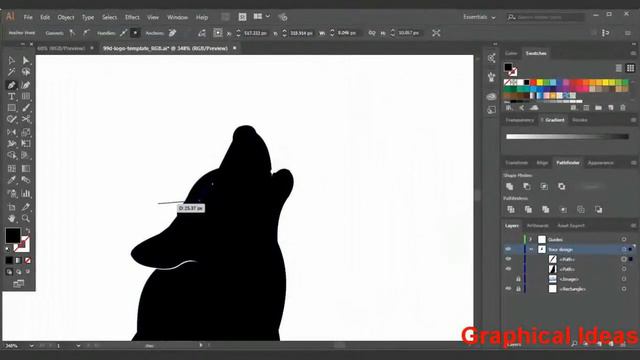Select the Curvature tool
The width and height of the screenshot is (640, 360).
pyautogui.click(x=26, y=85)
